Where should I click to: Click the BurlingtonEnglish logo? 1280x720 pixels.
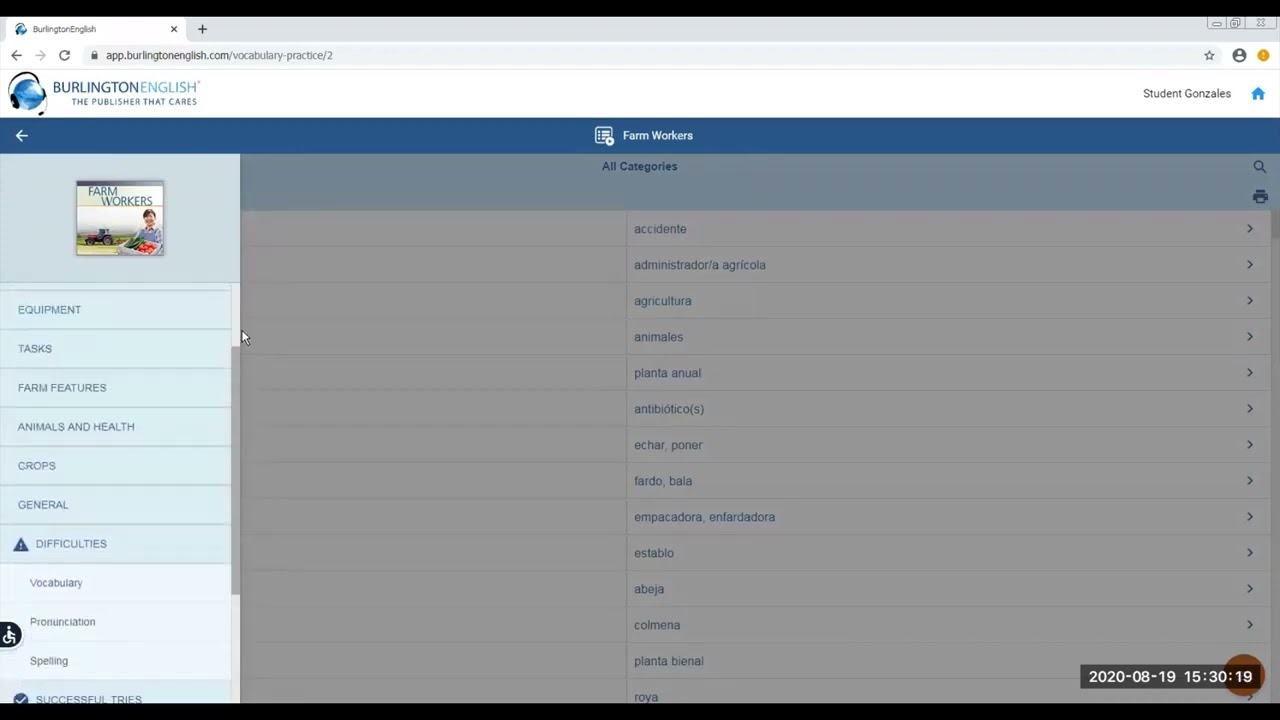(104, 93)
